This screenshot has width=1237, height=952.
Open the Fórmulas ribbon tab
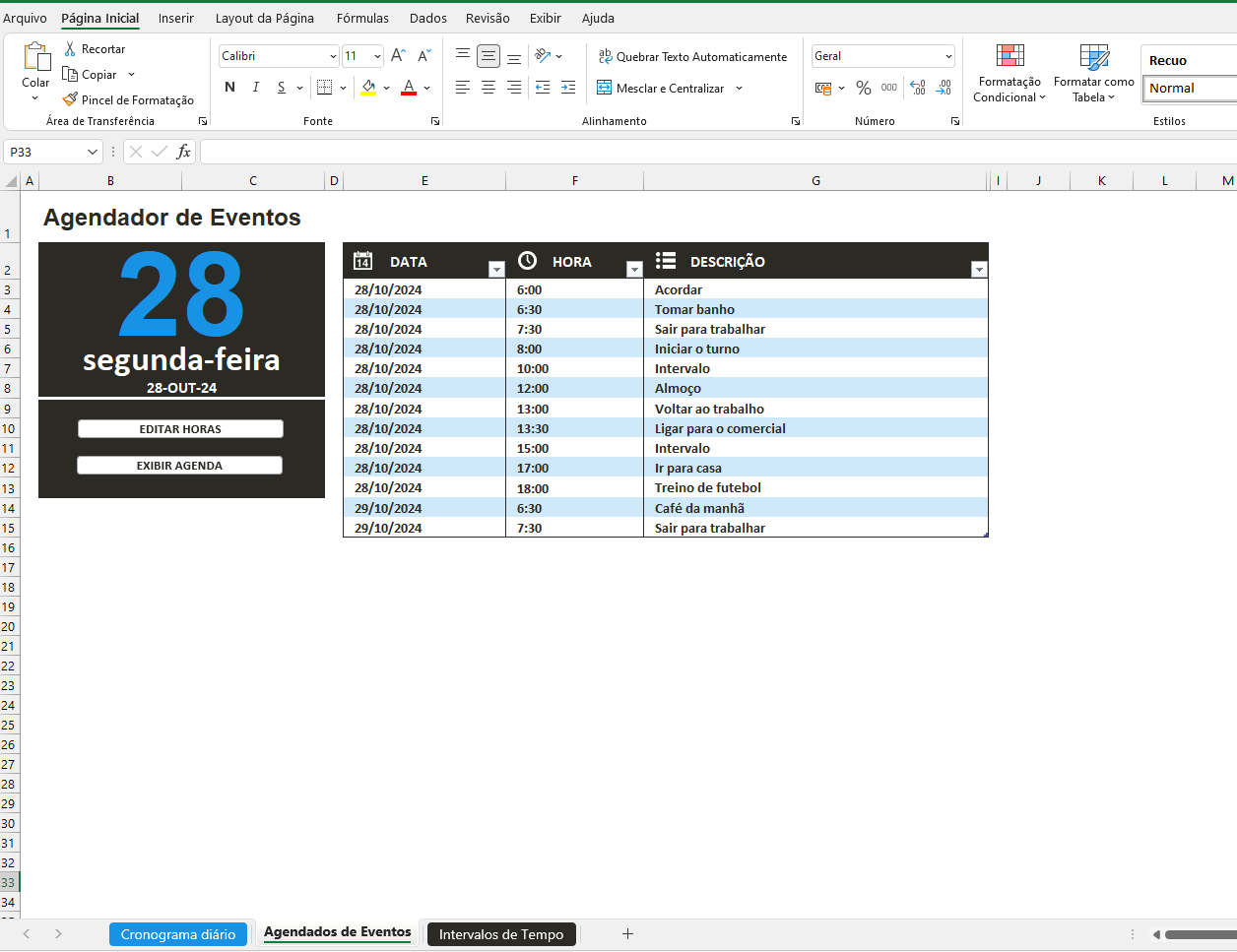click(362, 18)
